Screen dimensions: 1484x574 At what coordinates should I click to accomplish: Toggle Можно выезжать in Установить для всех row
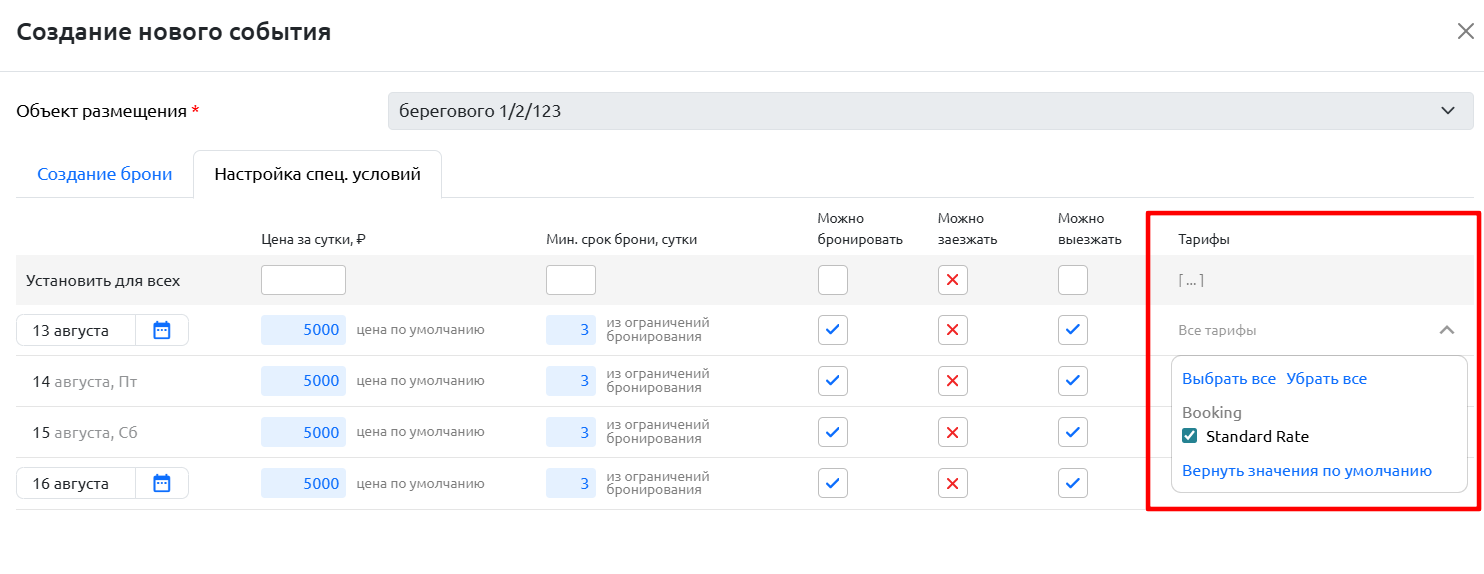(1073, 280)
